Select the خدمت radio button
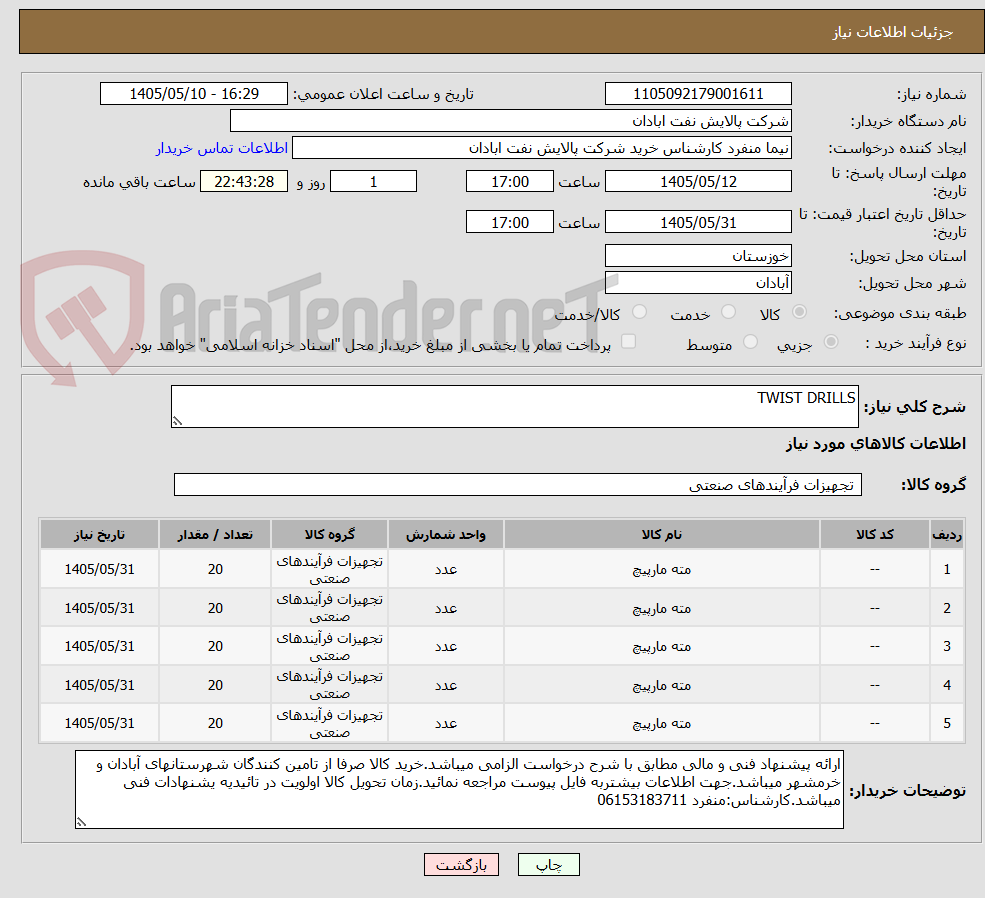The width and height of the screenshot is (985, 898). [x=728, y=312]
